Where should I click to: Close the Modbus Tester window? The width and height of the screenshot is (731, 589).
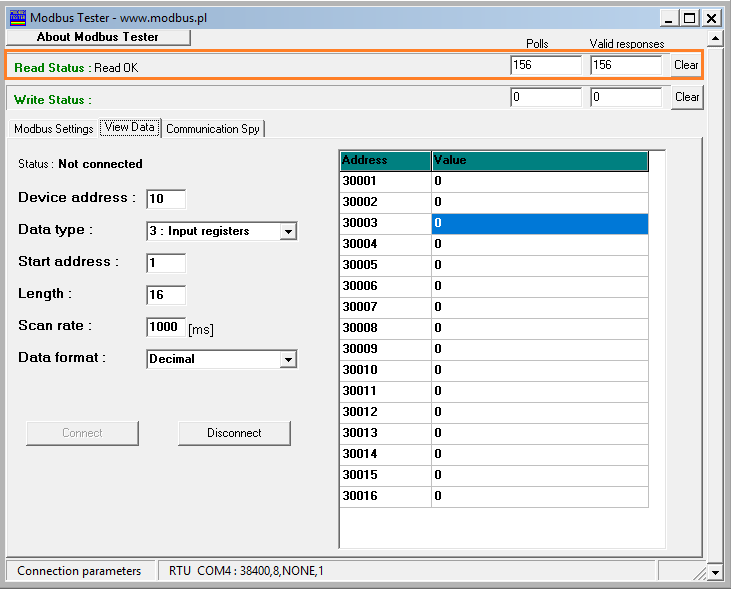click(x=711, y=19)
